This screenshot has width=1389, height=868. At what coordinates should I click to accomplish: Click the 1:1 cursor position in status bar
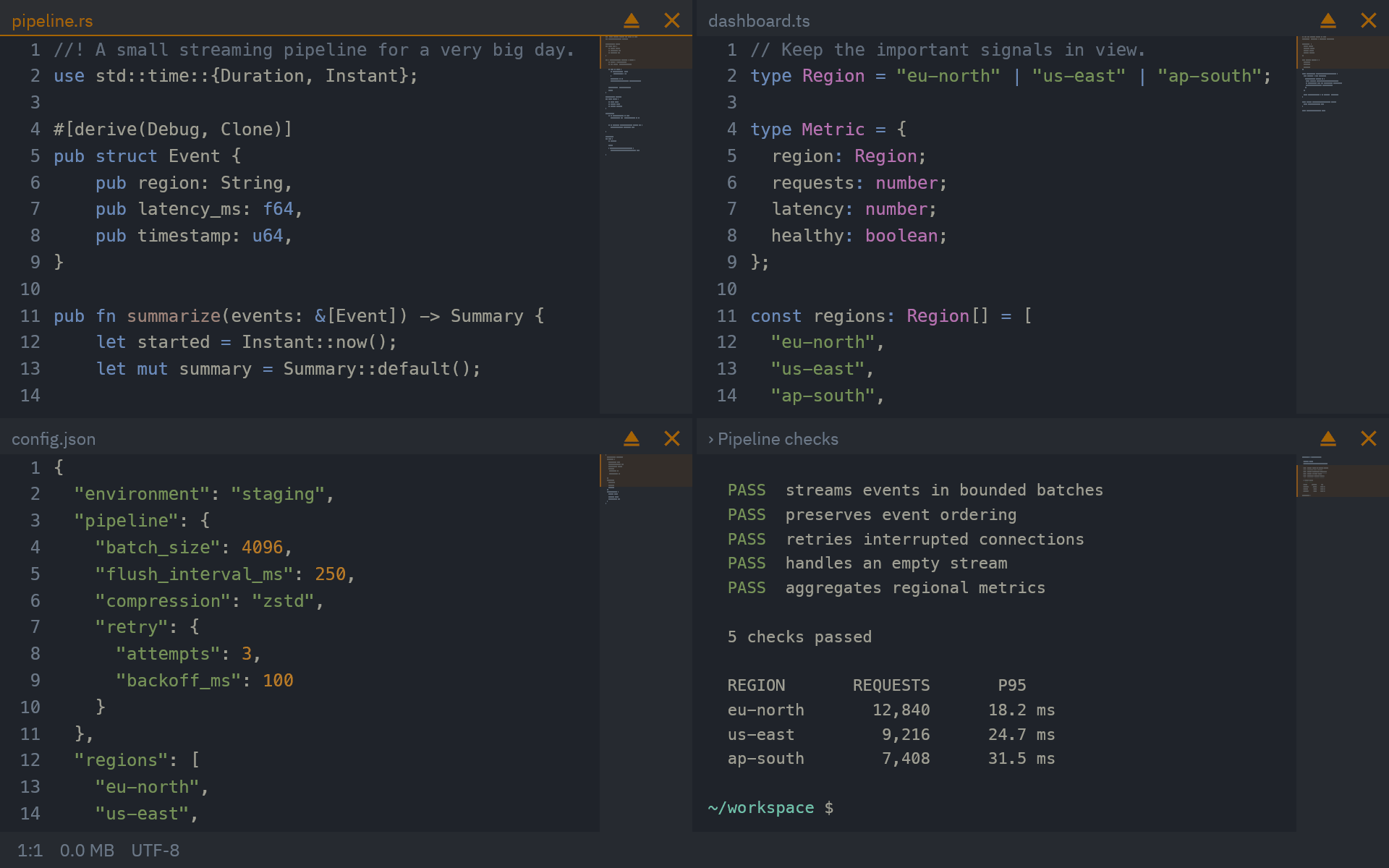click(x=30, y=851)
